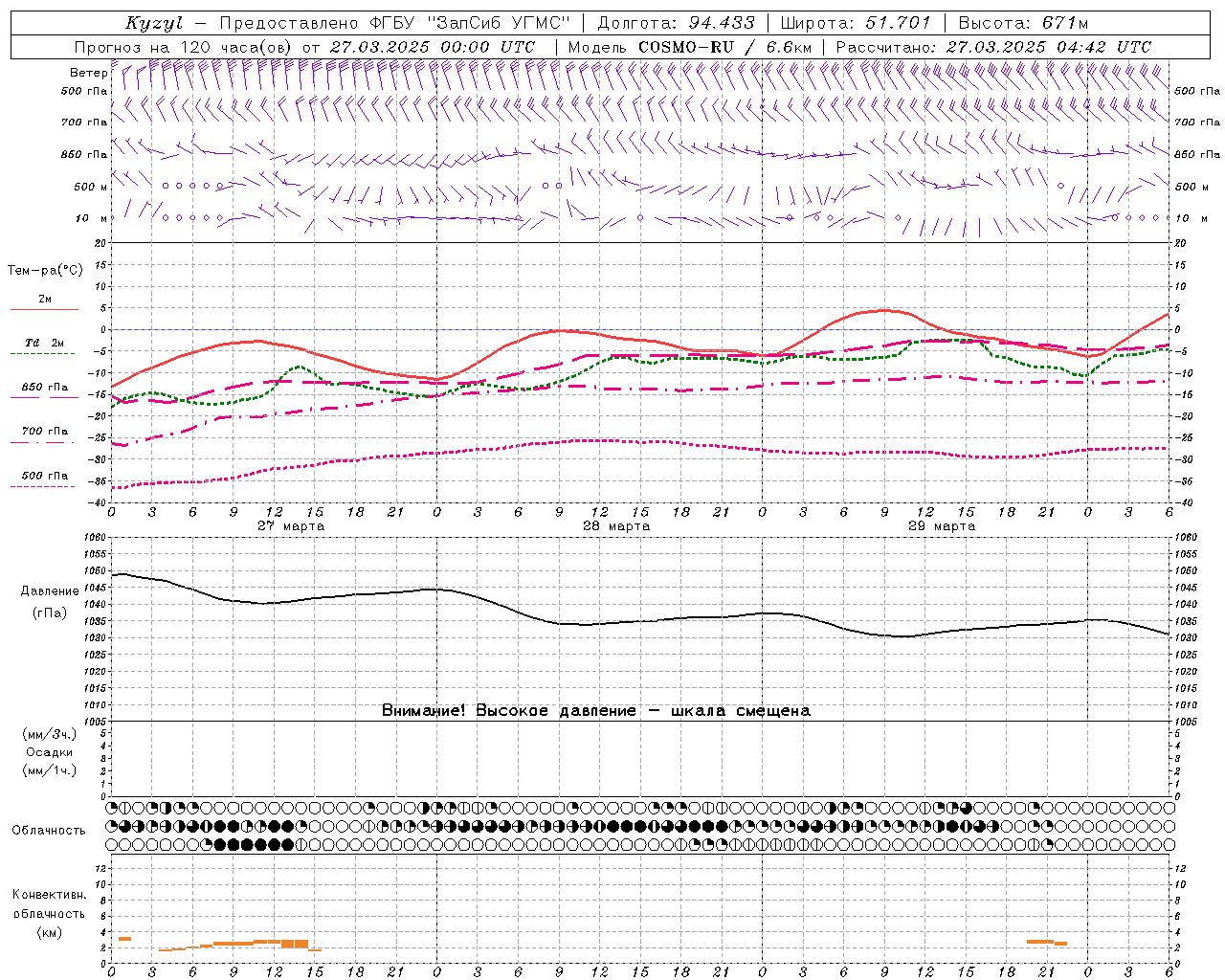Click the (мм/1ч.) precipitation unit label
Image resolution: width=1225 pixels, height=980 pixels.
(50, 770)
